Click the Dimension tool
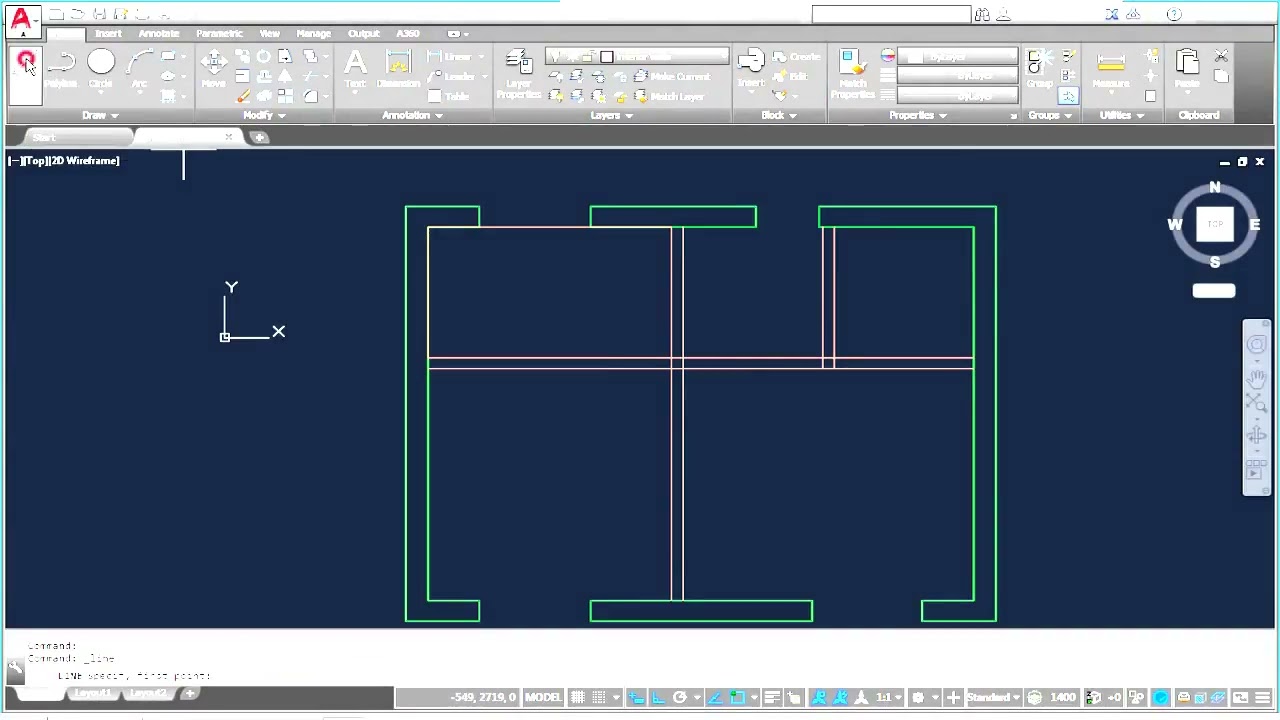Viewport: 1280px width, 720px height. pos(398,68)
